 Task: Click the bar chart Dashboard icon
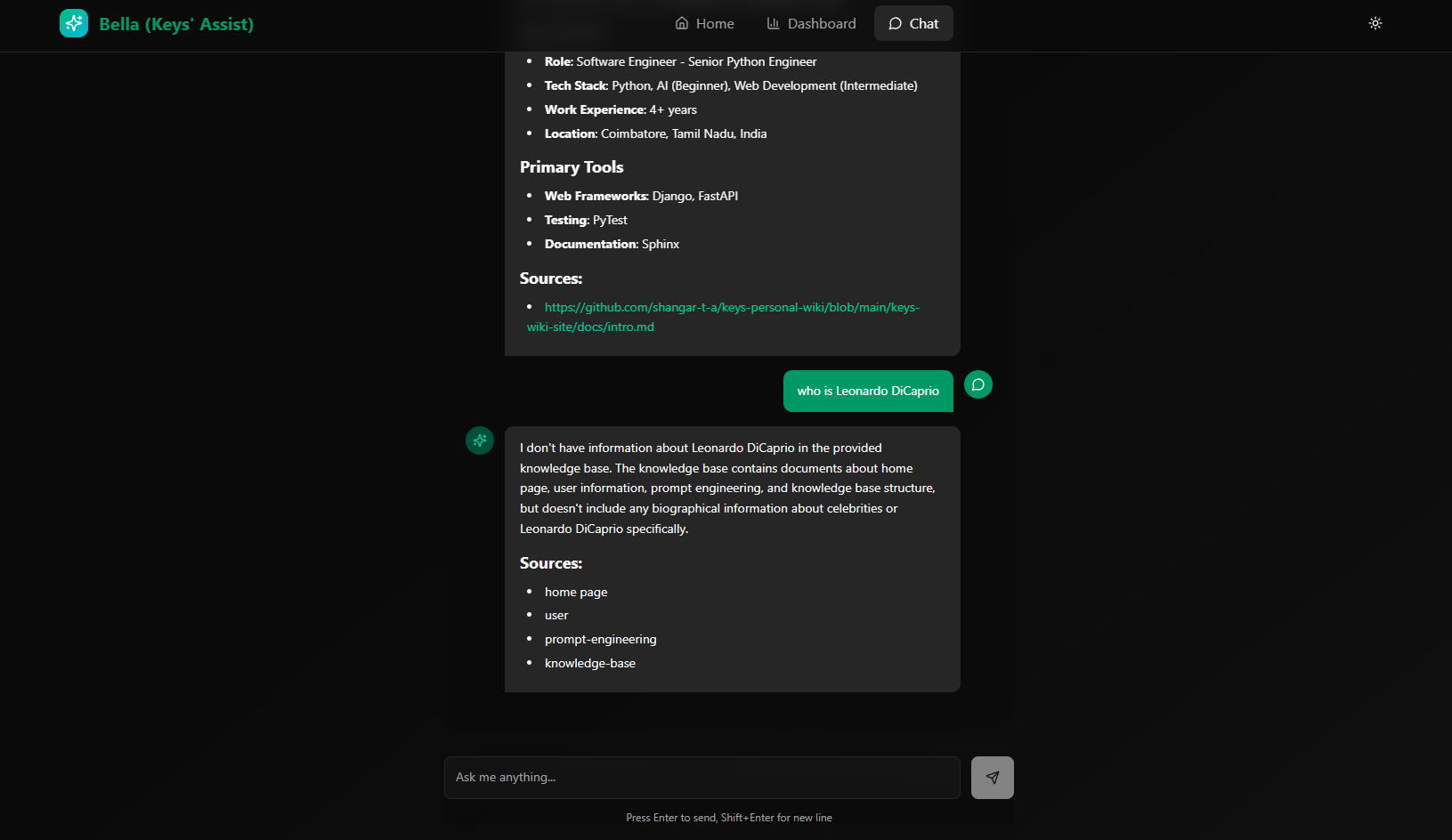click(773, 24)
